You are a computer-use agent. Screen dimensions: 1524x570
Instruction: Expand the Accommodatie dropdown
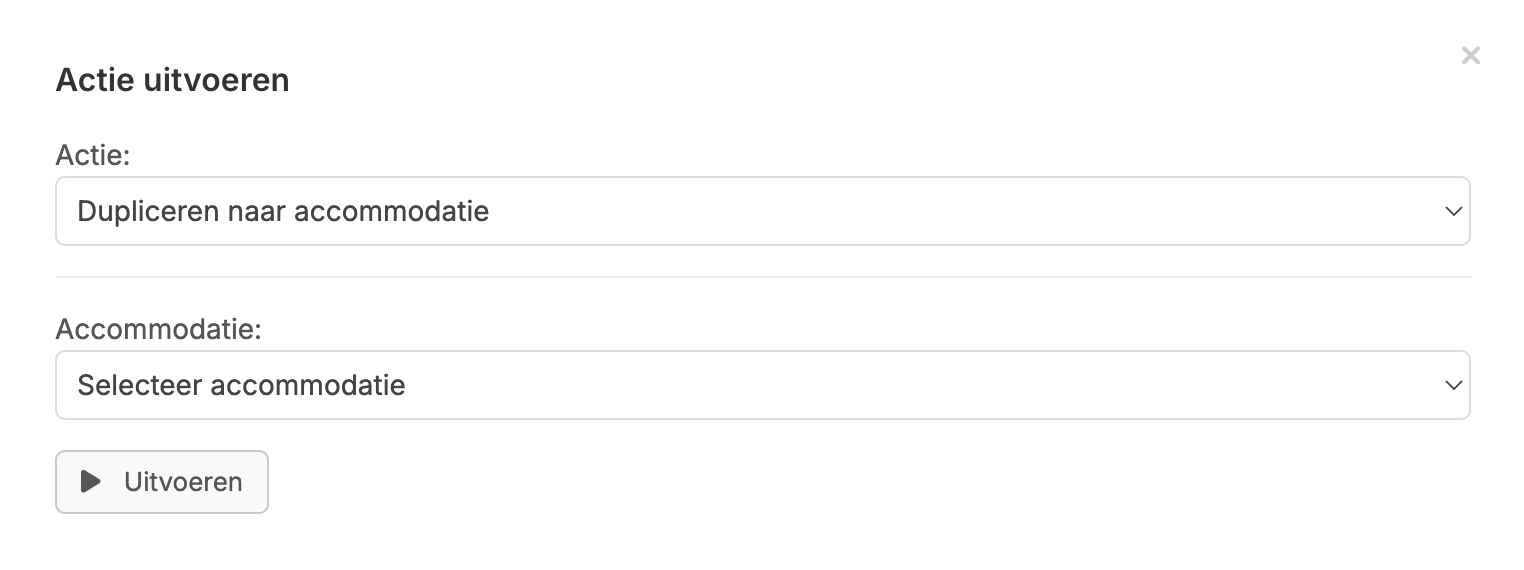(x=762, y=385)
